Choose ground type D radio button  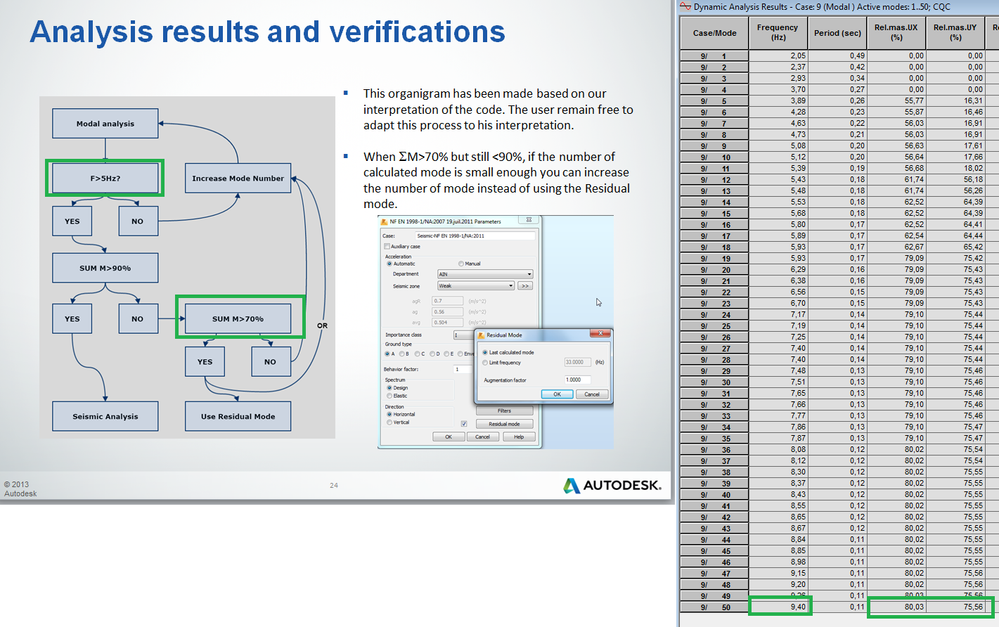(x=432, y=354)
